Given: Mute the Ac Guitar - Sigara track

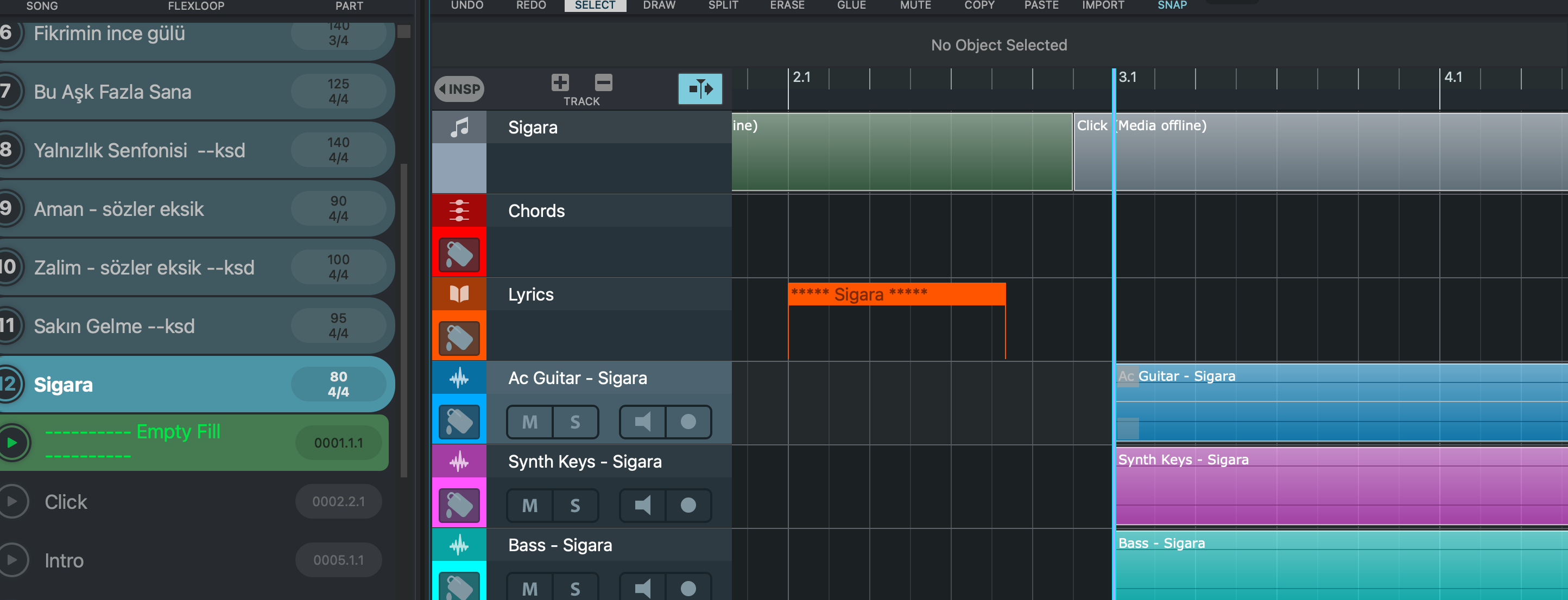Looking at the screenshot, I should [x=529, y=422].
